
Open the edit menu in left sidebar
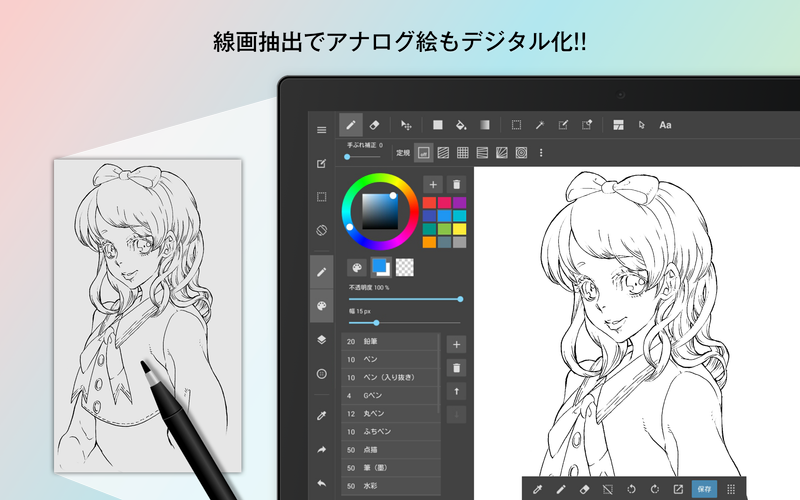(x=321, y=163)
